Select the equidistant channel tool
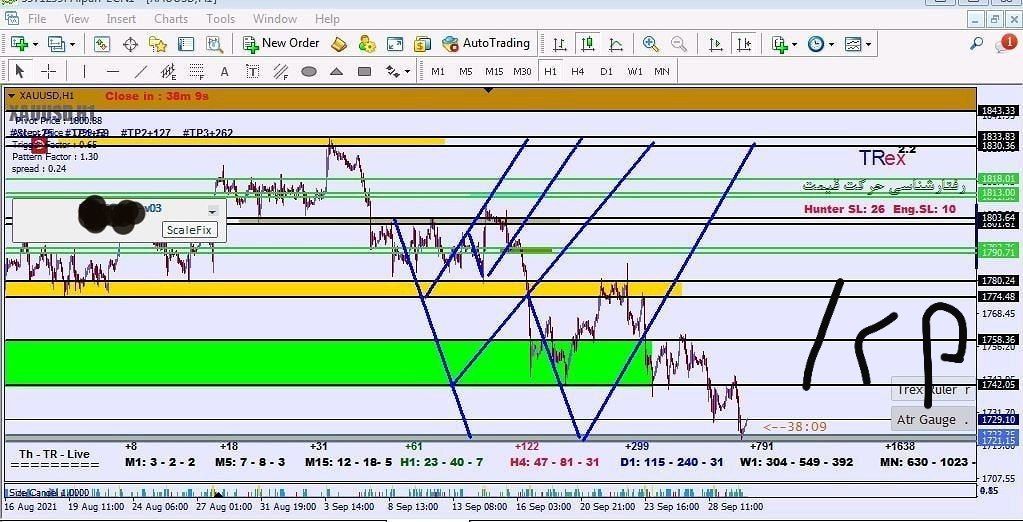This screenshot has width=1023, height=522. [x=168, y=71]
